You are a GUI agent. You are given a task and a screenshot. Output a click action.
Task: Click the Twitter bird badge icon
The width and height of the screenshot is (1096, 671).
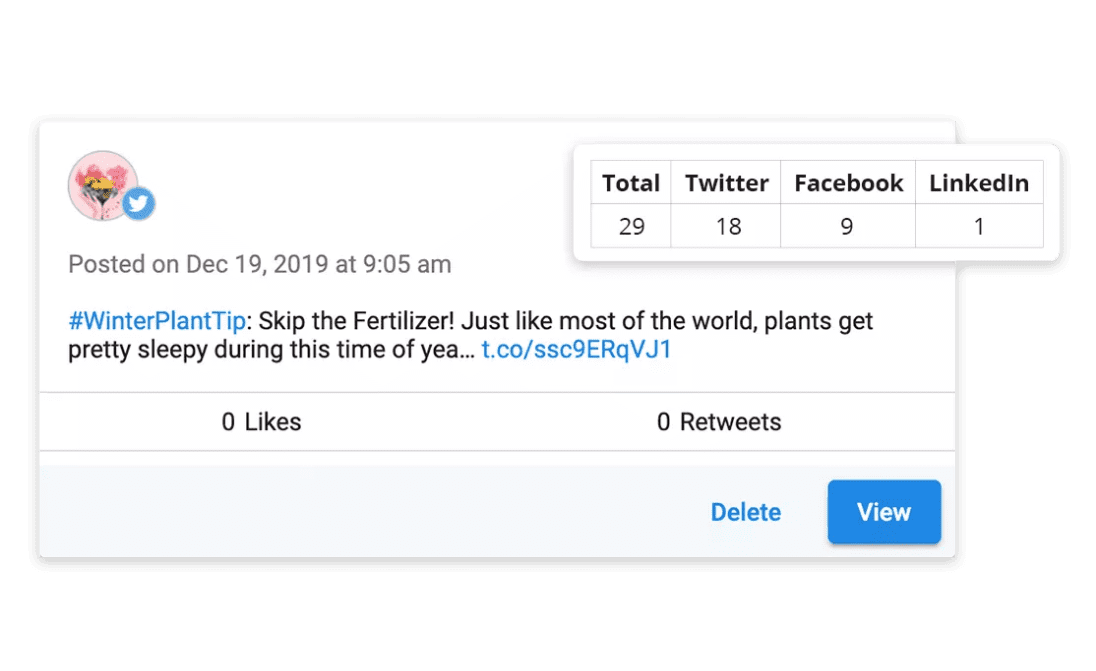[138, 203]
